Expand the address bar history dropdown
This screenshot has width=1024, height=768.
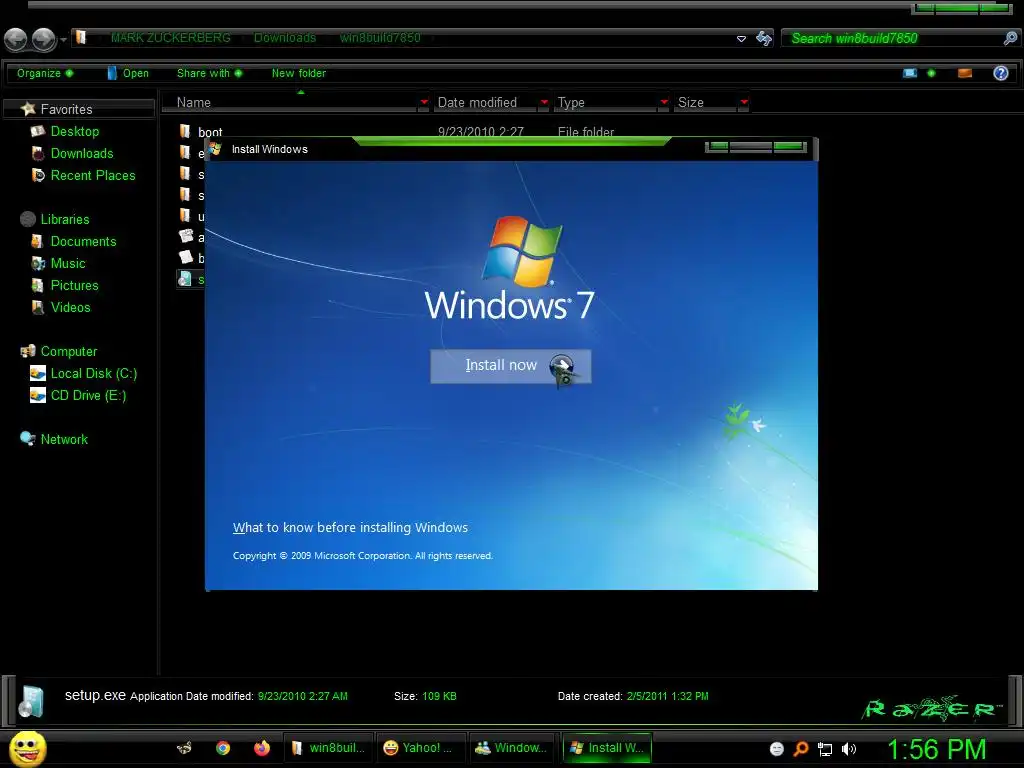pos(741,39)
